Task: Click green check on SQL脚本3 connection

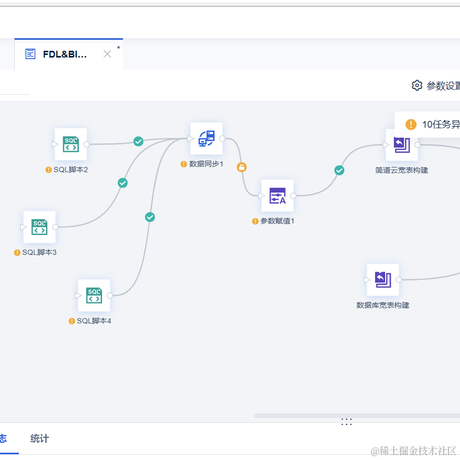Action: point(123,183)
